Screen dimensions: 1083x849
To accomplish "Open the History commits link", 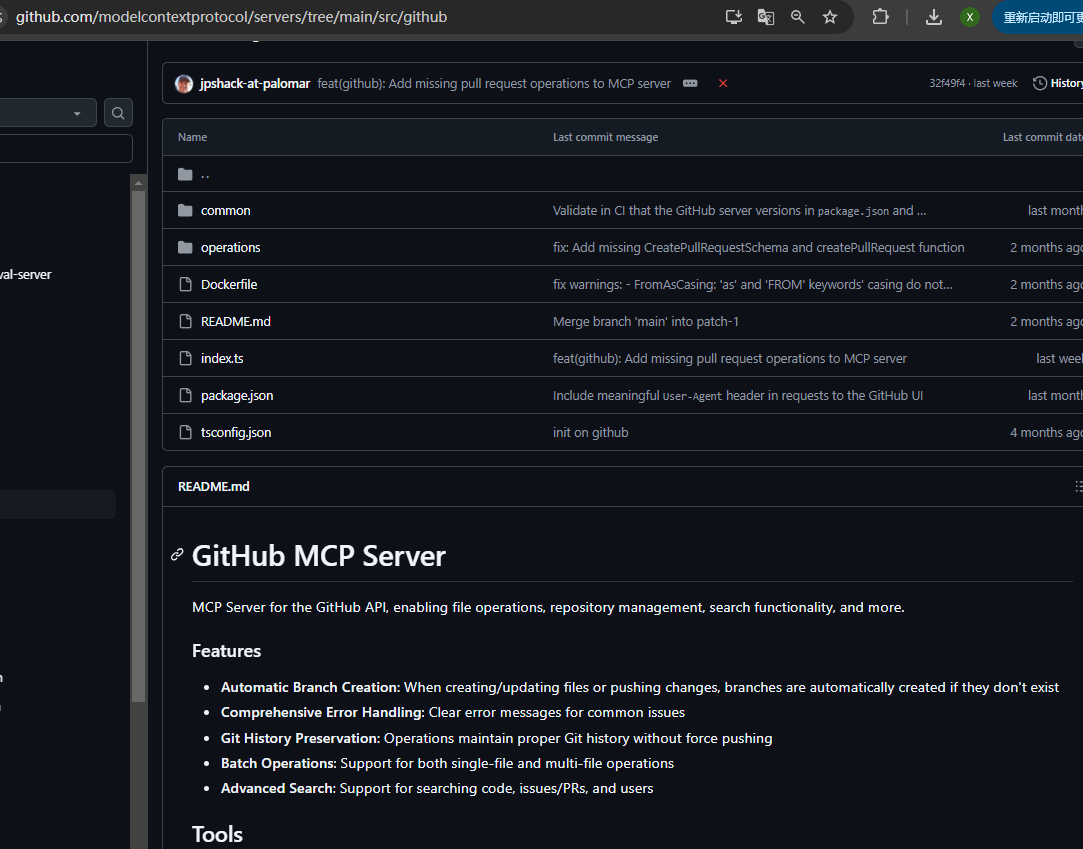I will (x=1058, y=84).
